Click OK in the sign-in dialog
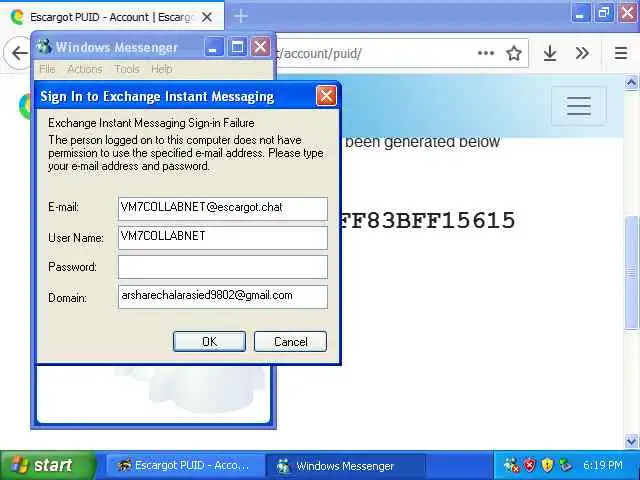Viewport: 640px width, 480px height. tap(209, 341)
